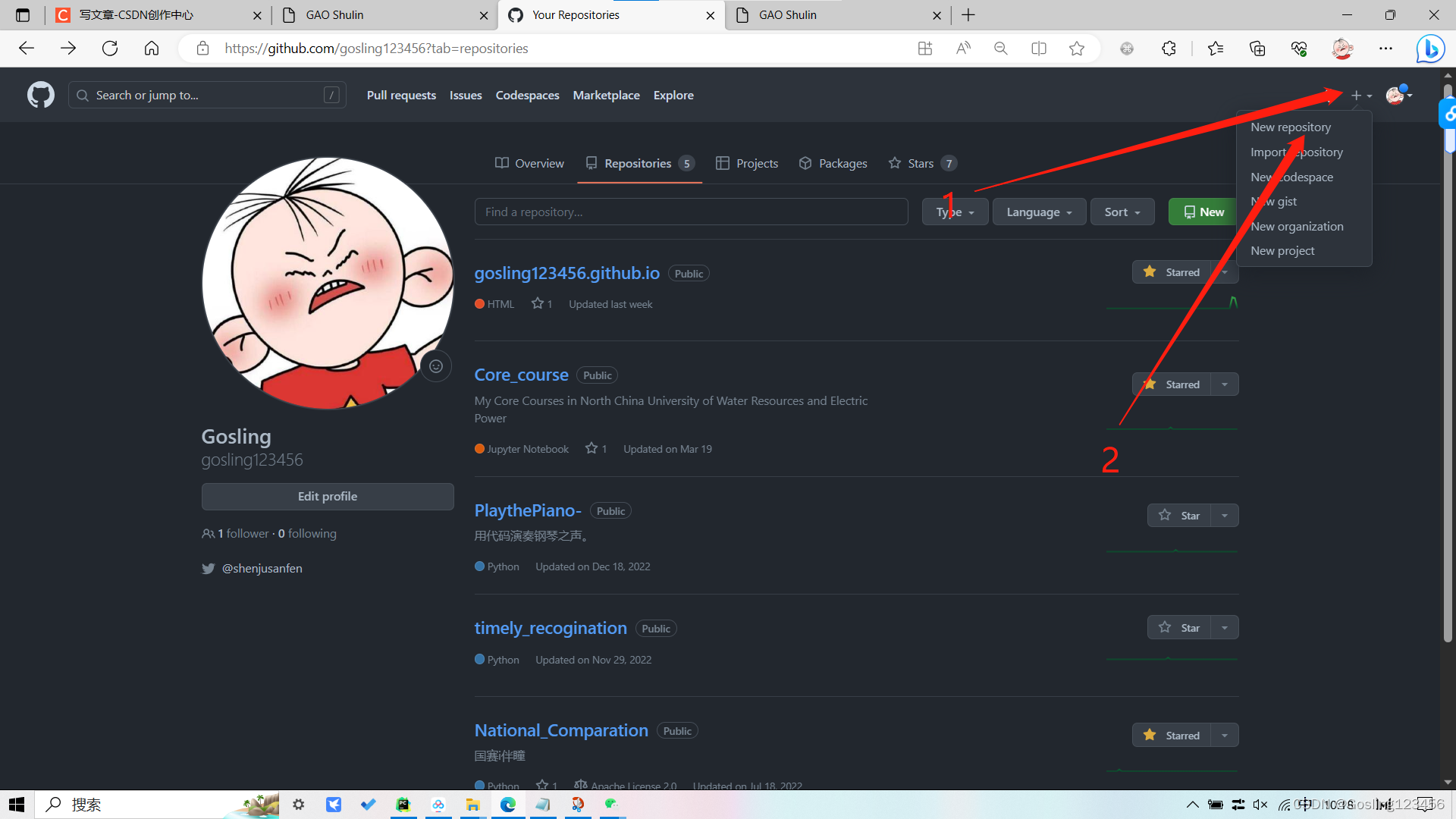This screenshot has height=819, width=1456.
Task: Click the zoom out magnifier icon in address bar
Action: point(1001,49)
